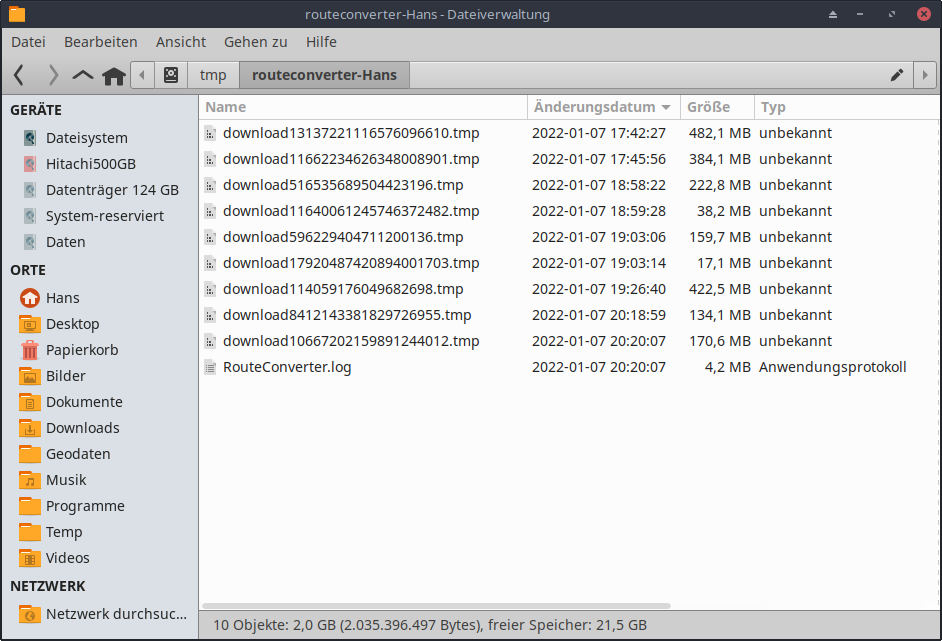Open Hitachi500GB drive in sidebar
942x641 pixels.
pos(91,164)
